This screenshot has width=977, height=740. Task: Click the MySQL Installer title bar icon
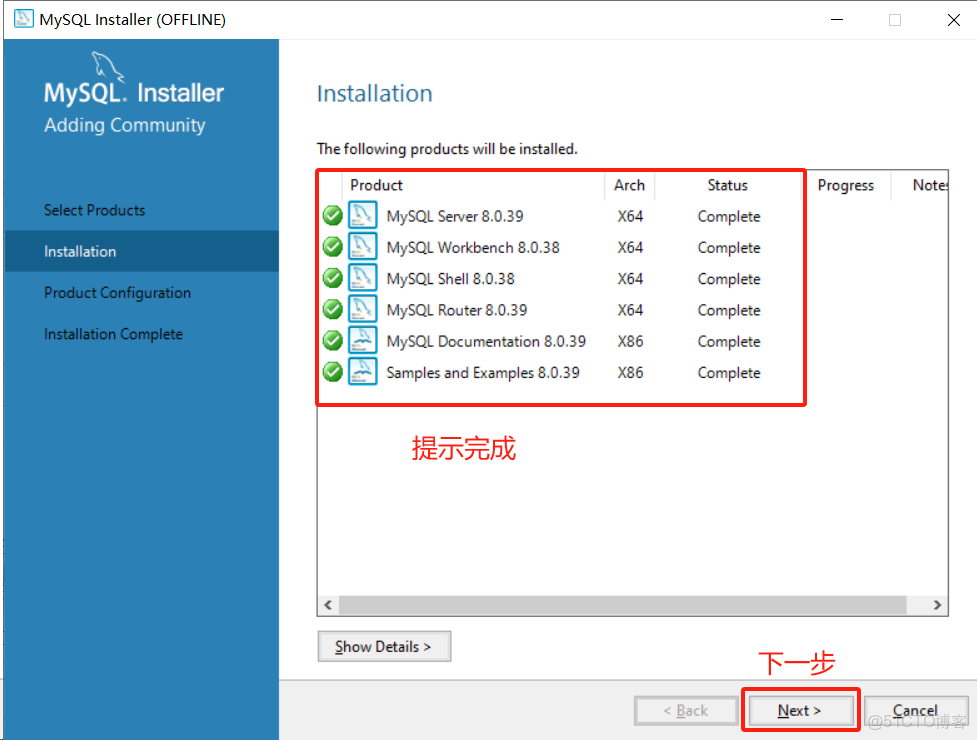pyautogui.click(x=22, y=18)
